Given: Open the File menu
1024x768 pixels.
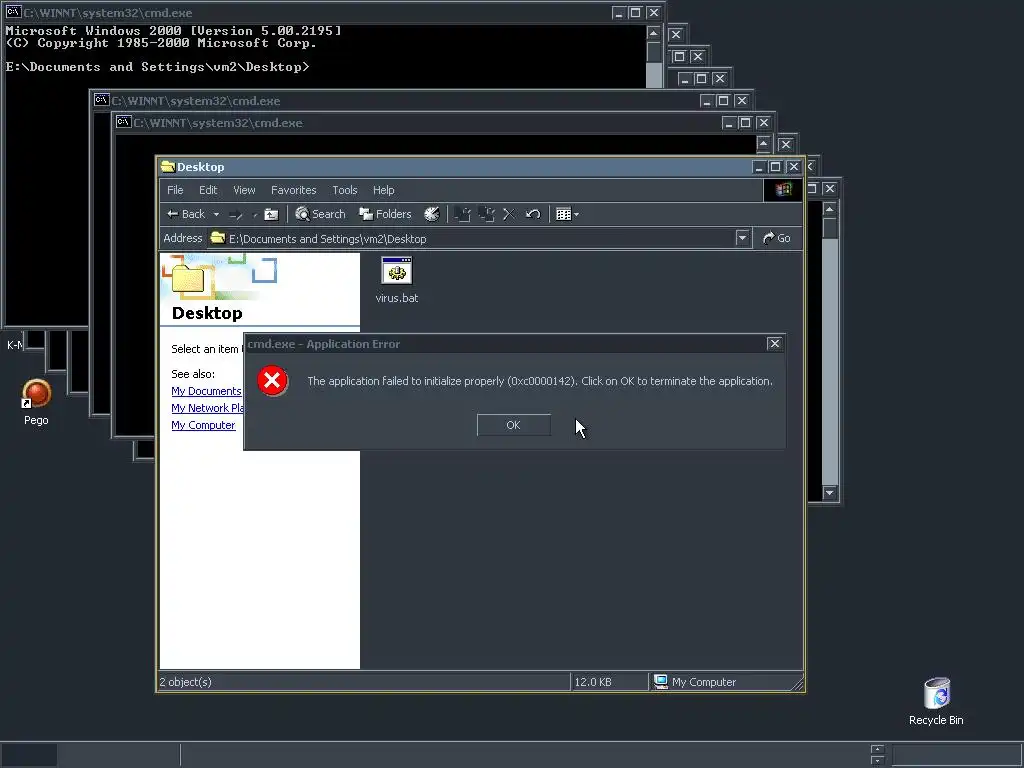Looking at the screenshot, I should click(x=175, y=190).
